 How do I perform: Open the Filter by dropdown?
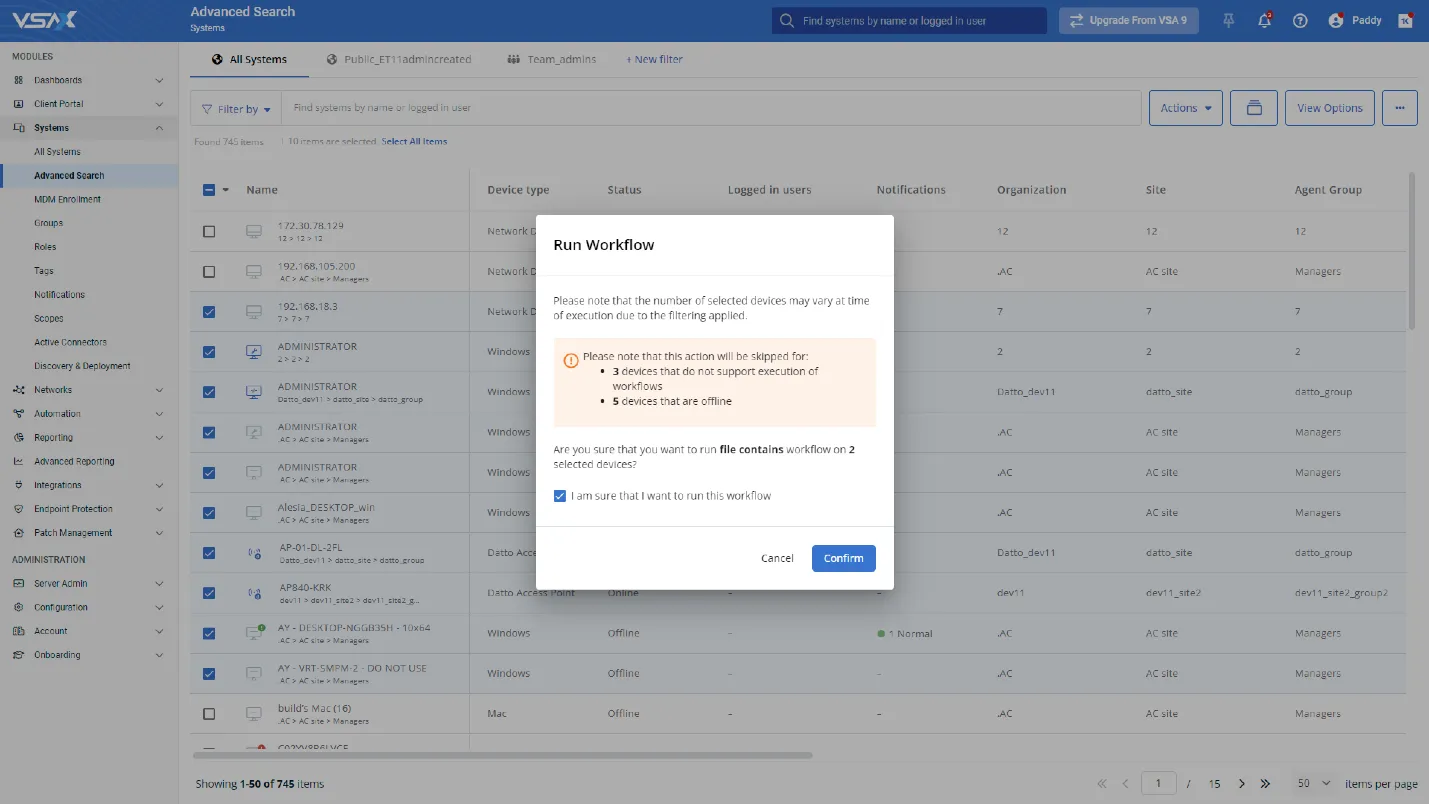[x=236, y=109]
